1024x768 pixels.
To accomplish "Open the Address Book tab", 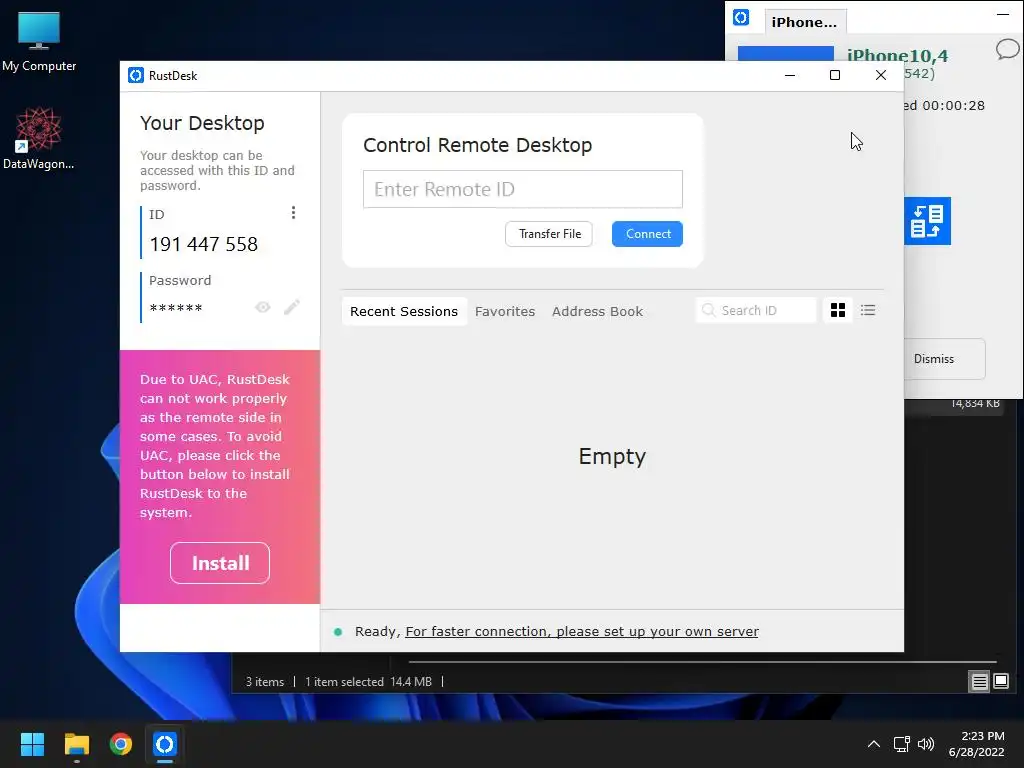I will [x=597, y=312].
